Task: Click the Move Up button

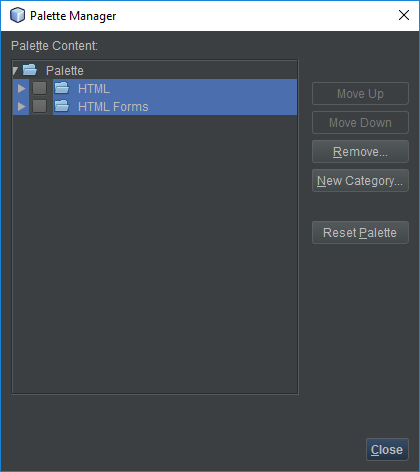Action: point(360,93)
